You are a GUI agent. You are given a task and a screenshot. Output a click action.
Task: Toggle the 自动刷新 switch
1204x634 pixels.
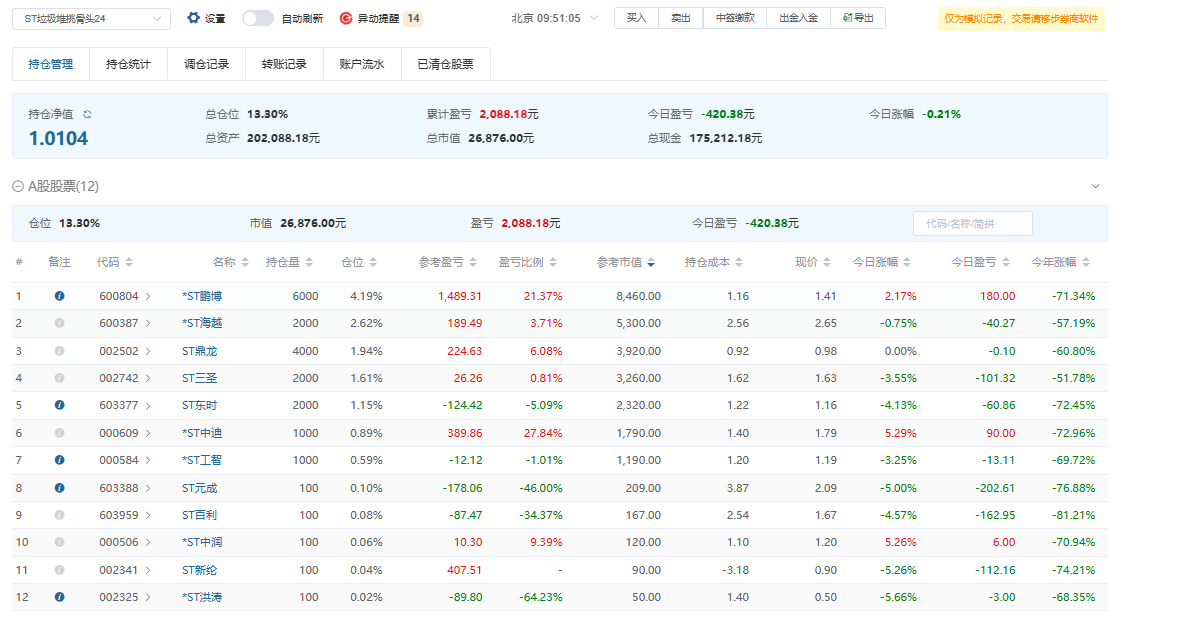pyautogui.click(x=258, y=18)
